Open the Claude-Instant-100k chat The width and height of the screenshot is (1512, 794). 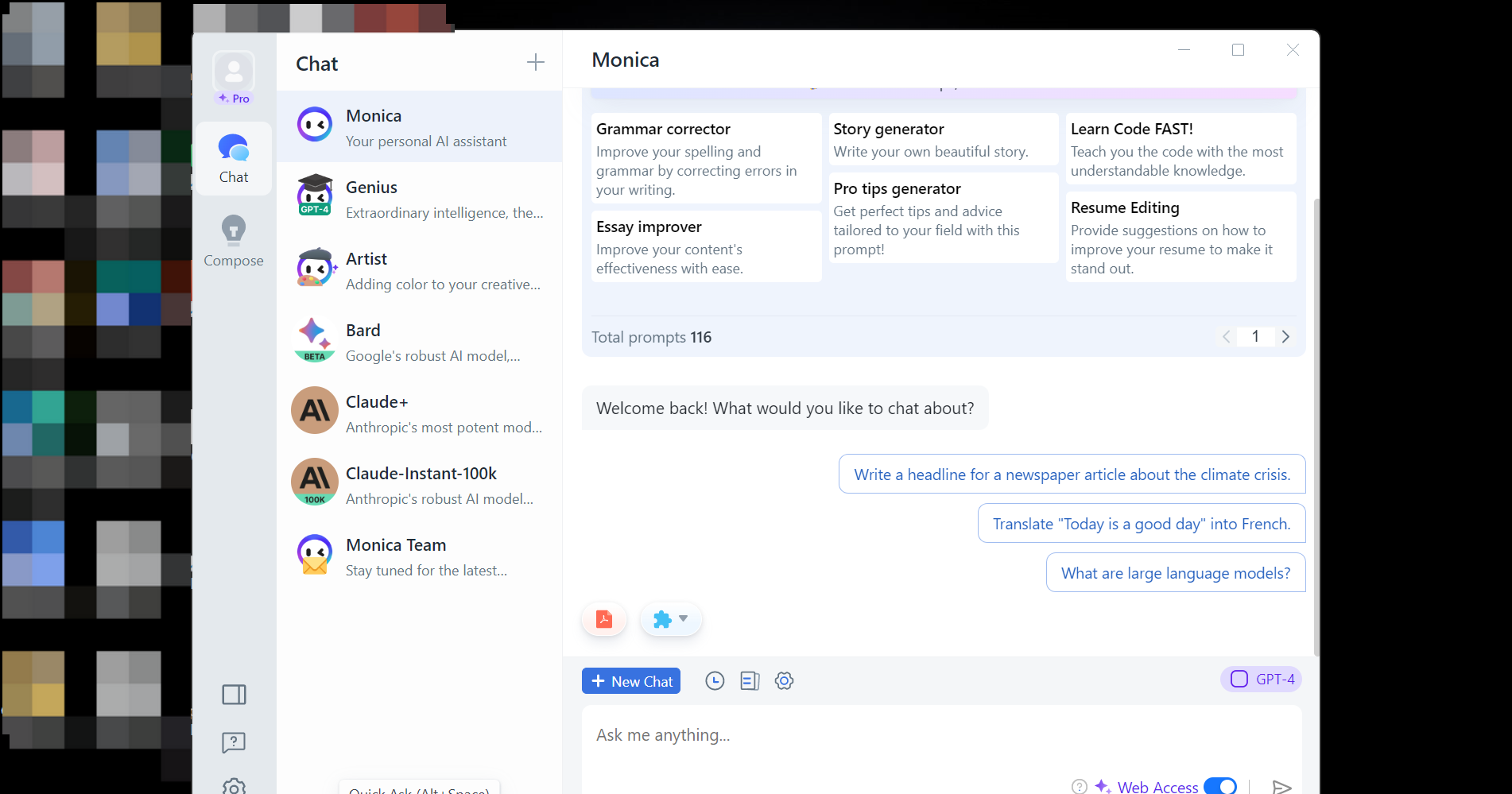[420, 485]
